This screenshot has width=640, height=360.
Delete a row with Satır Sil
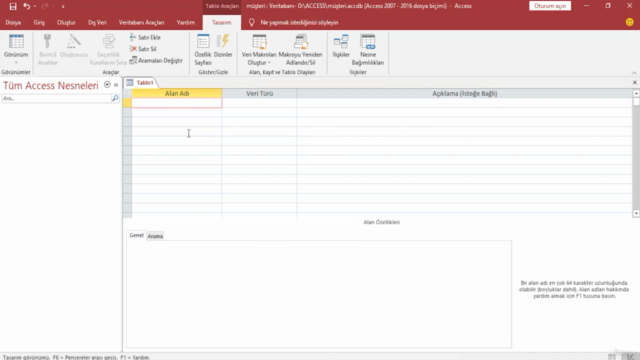[143, 49]
